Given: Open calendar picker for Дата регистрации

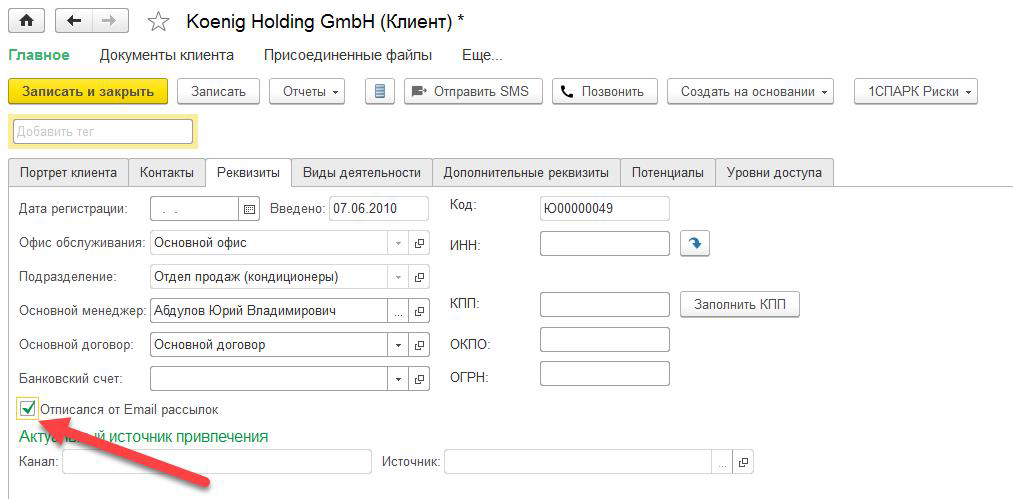Looking at the screenshot, I should pyautogui.click(x=249, y=209).
